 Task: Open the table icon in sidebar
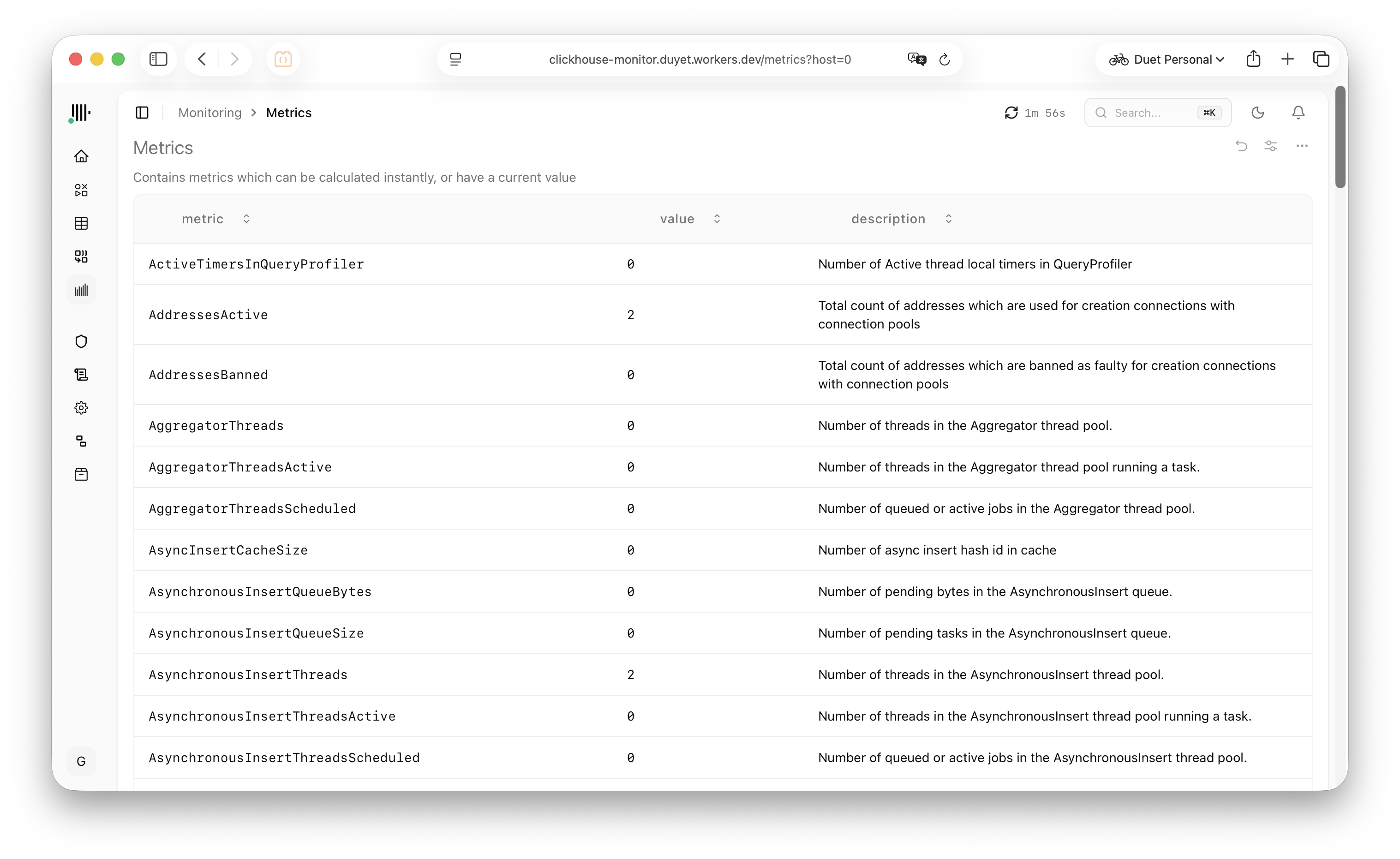(x=81, y=223)
